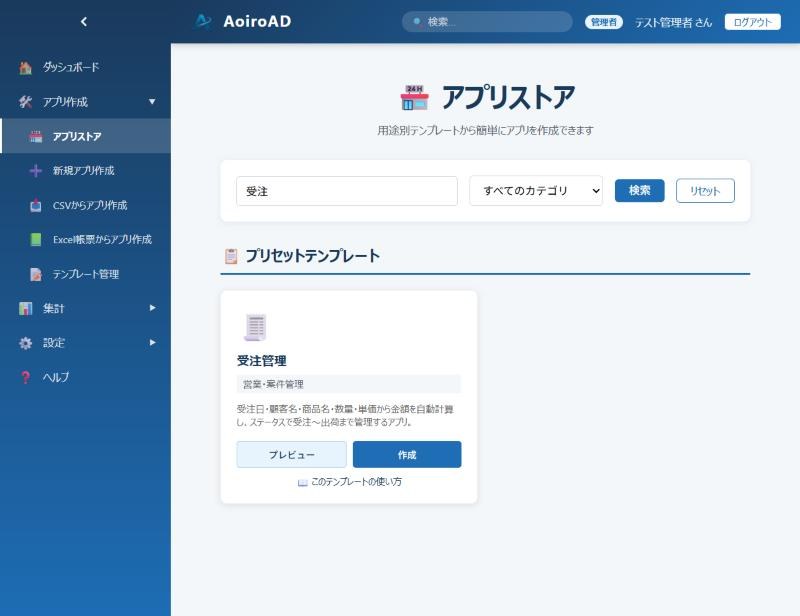Click the tools icon beside アプリ作成

26,102
